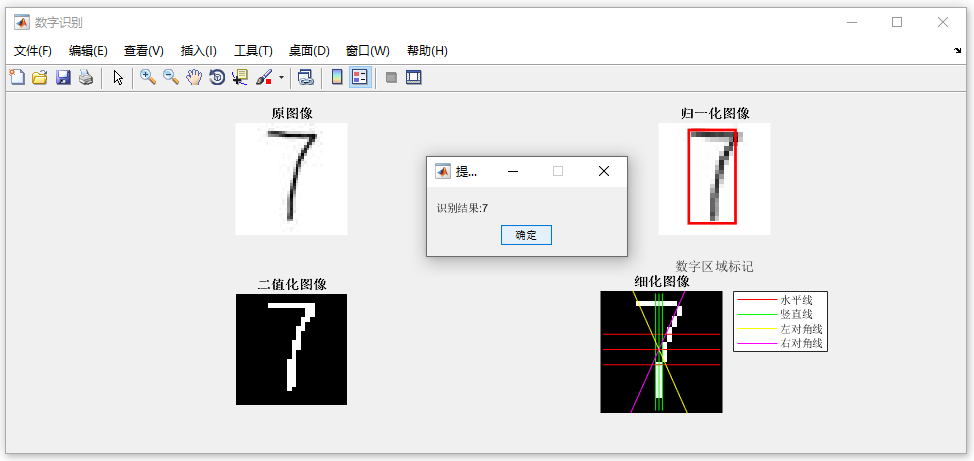Activate the Zoom Out magnifier tool
The image size is (974, 461).
(x=171, y=77)
